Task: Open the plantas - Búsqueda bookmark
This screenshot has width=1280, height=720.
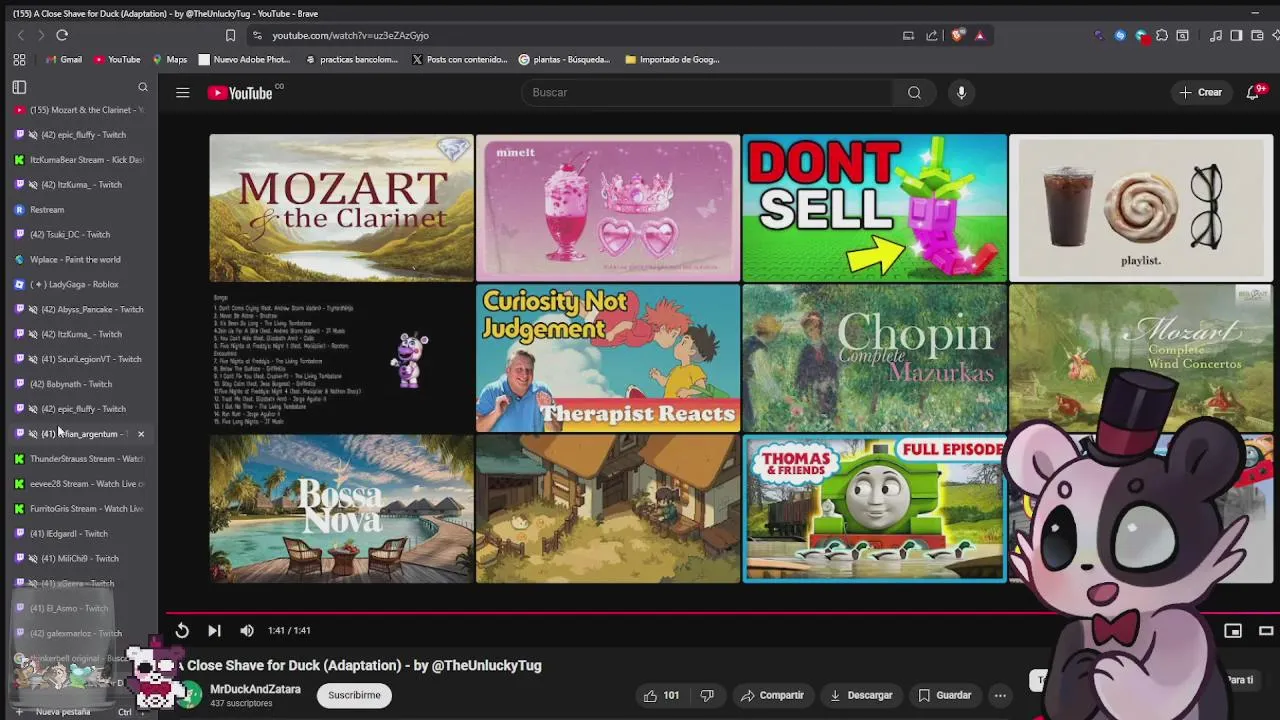Action: pyautogui.click(x=564, y=59)
